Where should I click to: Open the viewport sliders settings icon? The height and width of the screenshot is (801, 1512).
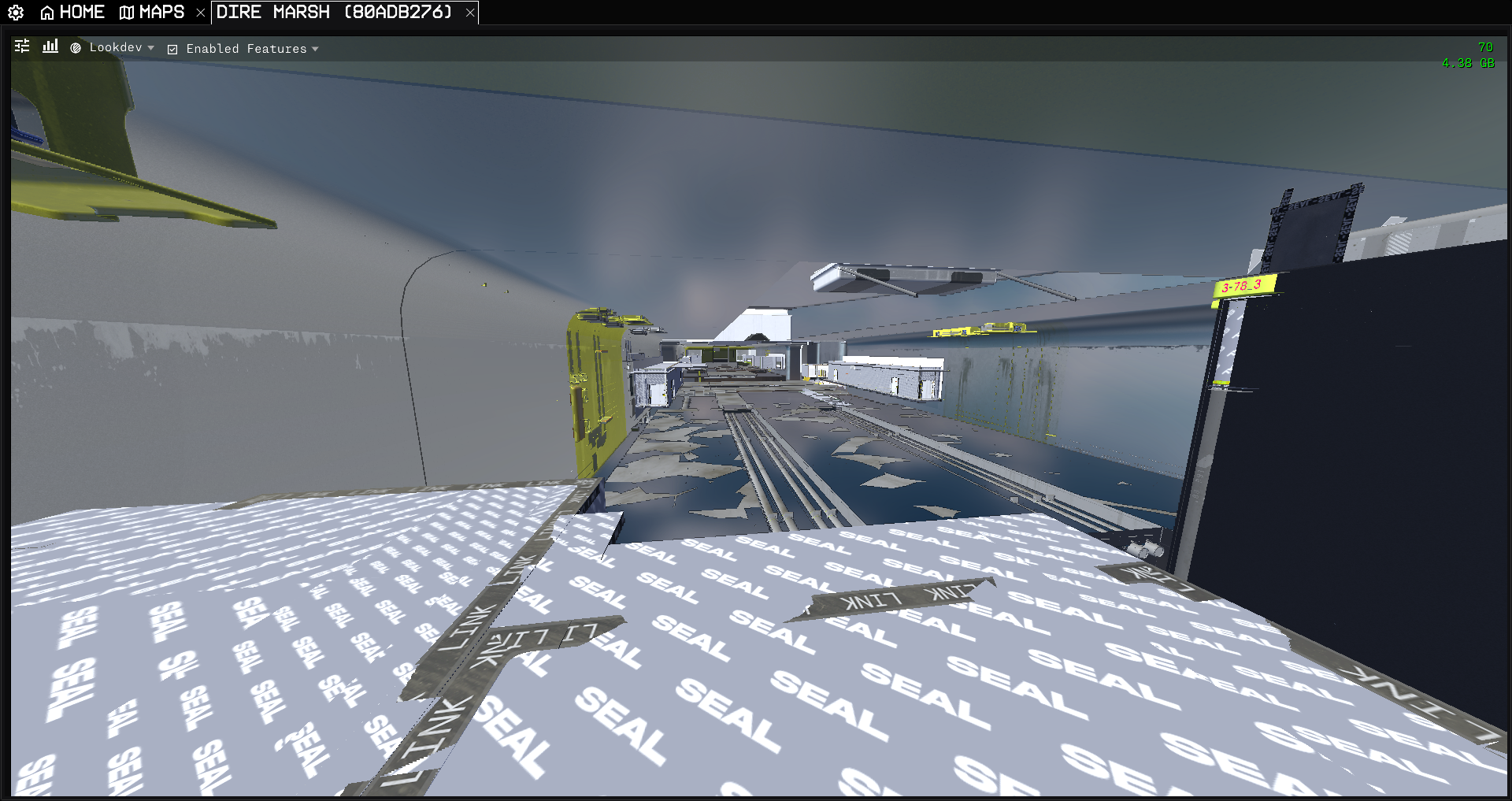point(22,46)
